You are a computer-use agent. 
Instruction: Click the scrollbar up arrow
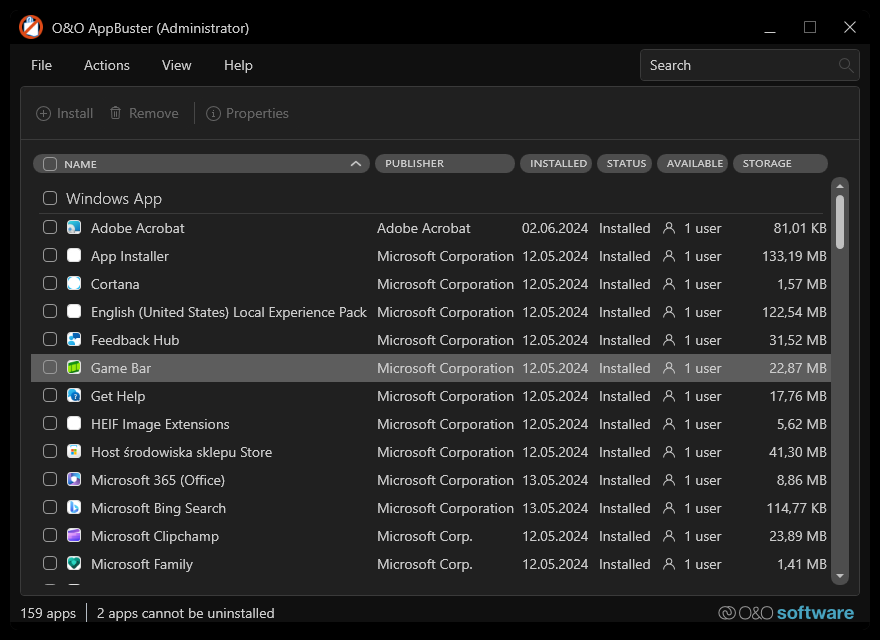[x=840, y=186]
